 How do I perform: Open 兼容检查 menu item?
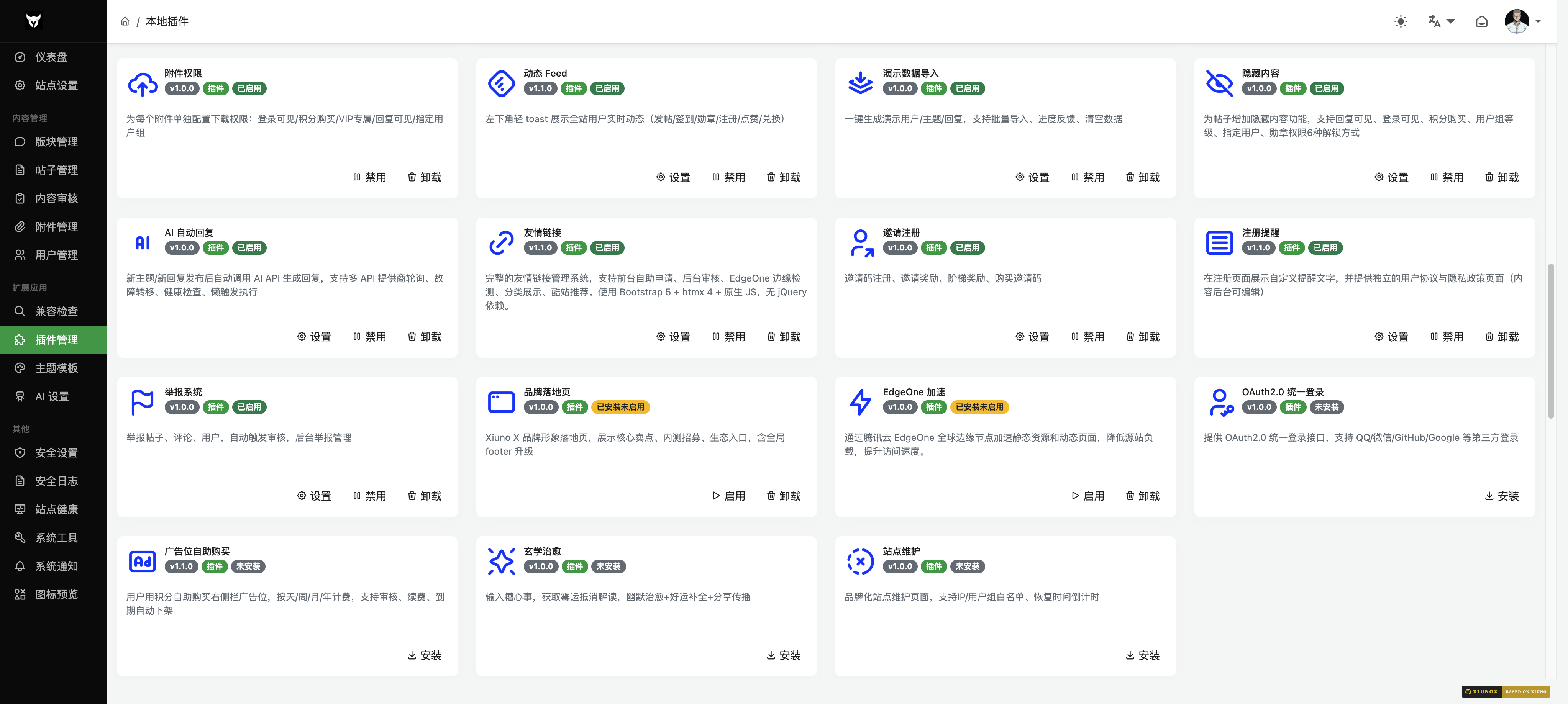click(x=54, y=311)
